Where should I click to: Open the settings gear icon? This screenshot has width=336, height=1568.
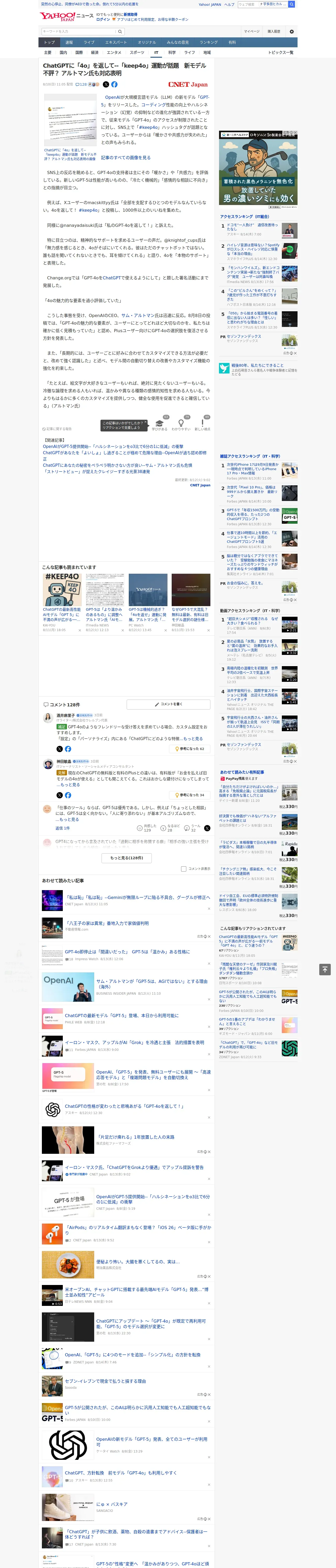[292, 31]
